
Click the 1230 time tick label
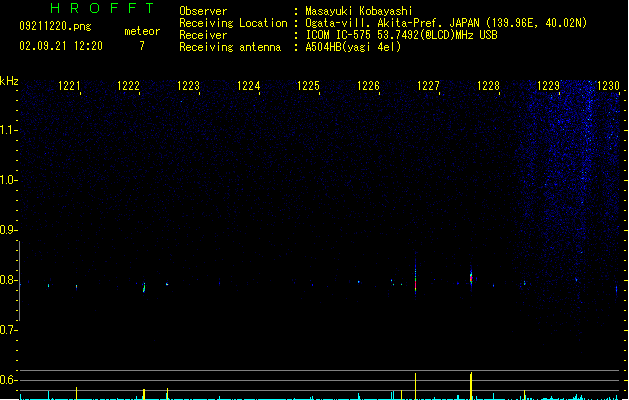click(608, 86)
